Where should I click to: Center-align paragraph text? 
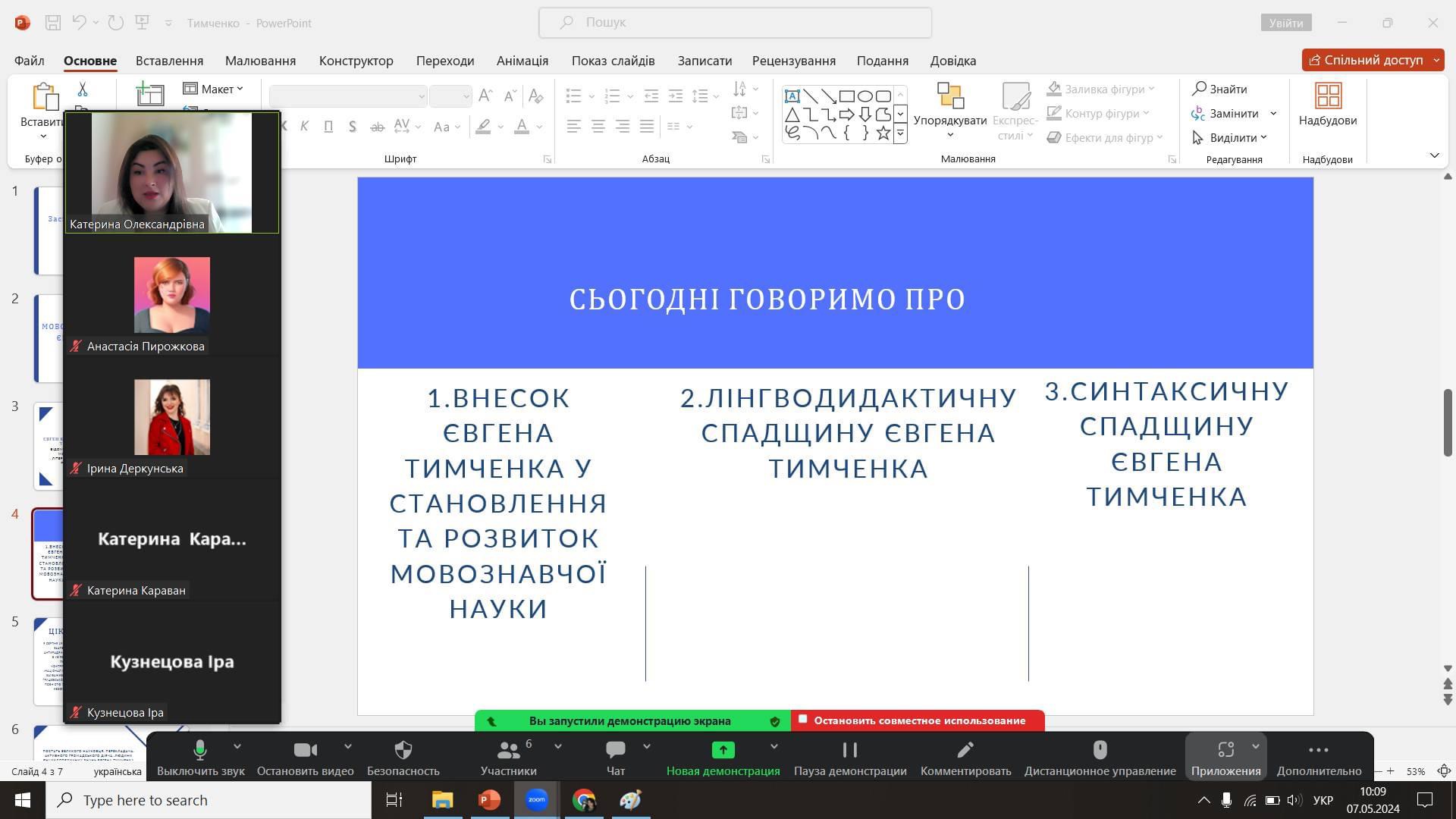pos(598,127)
